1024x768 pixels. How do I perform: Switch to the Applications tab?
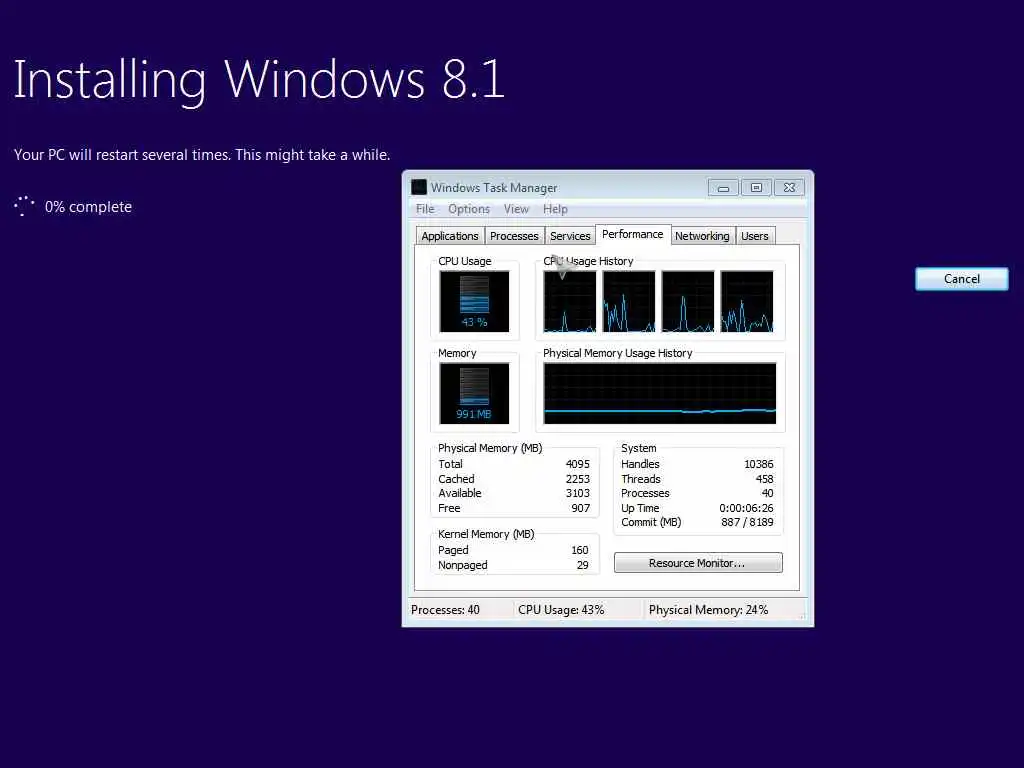(x=449, y=236)
